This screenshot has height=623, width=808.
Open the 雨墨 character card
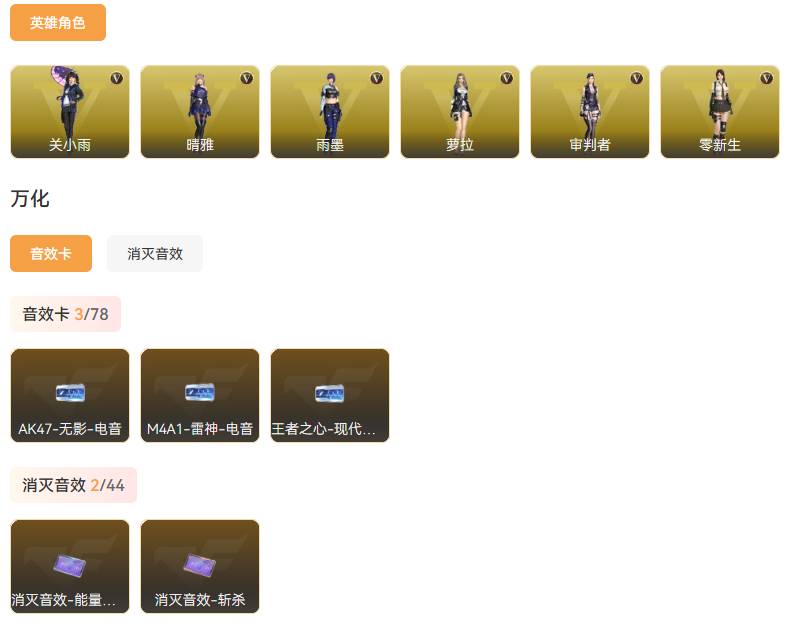330,112
